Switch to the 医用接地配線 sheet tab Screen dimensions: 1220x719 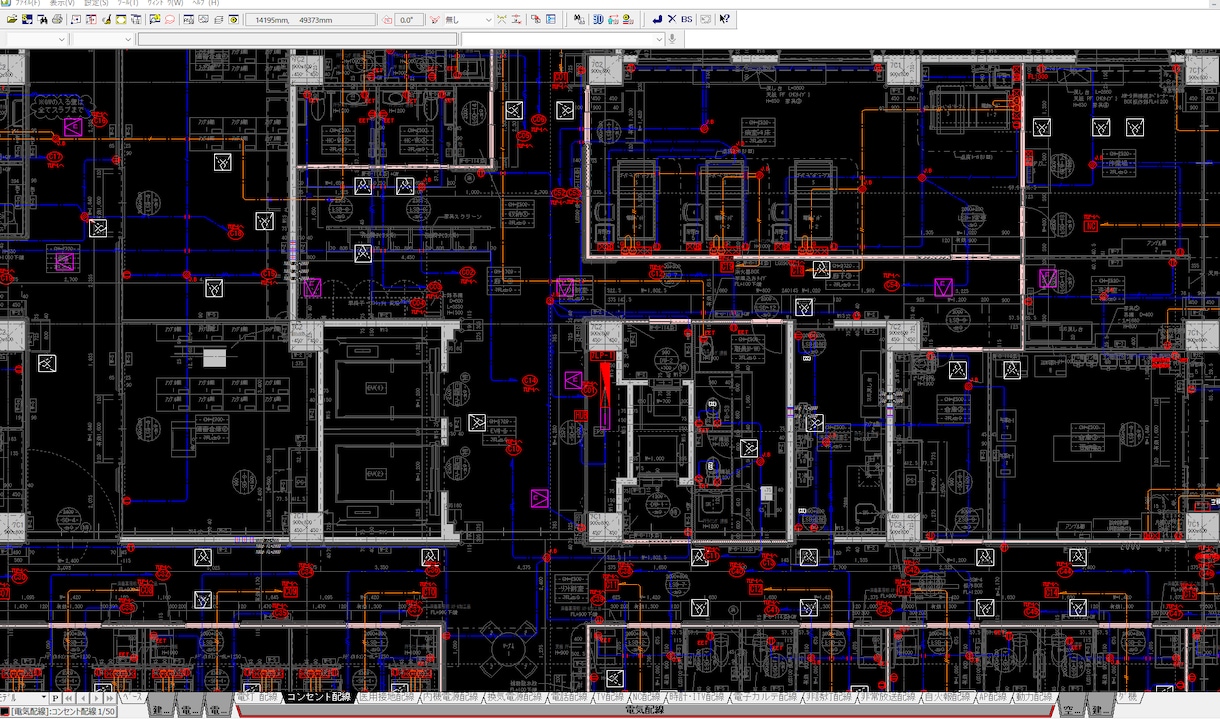click(385, 697)
